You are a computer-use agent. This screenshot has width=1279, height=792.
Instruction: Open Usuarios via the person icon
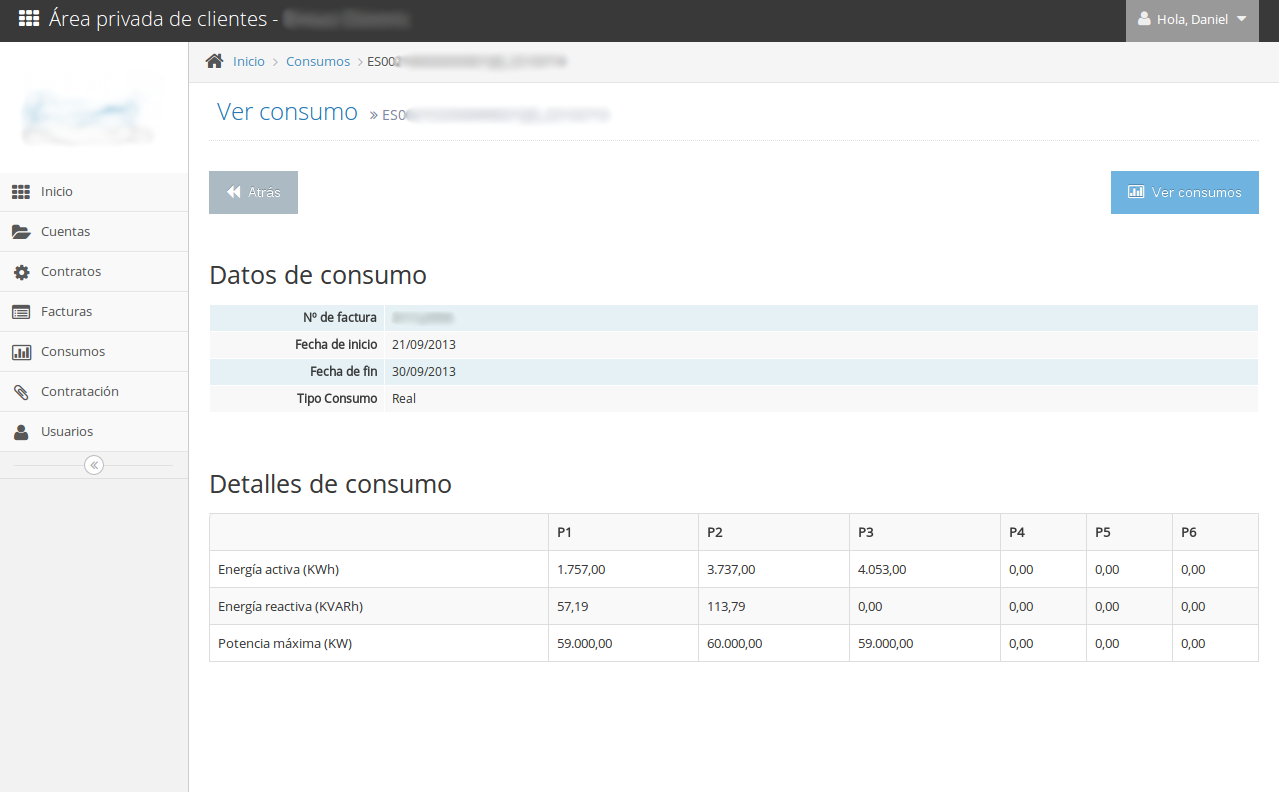click(21, 431)
